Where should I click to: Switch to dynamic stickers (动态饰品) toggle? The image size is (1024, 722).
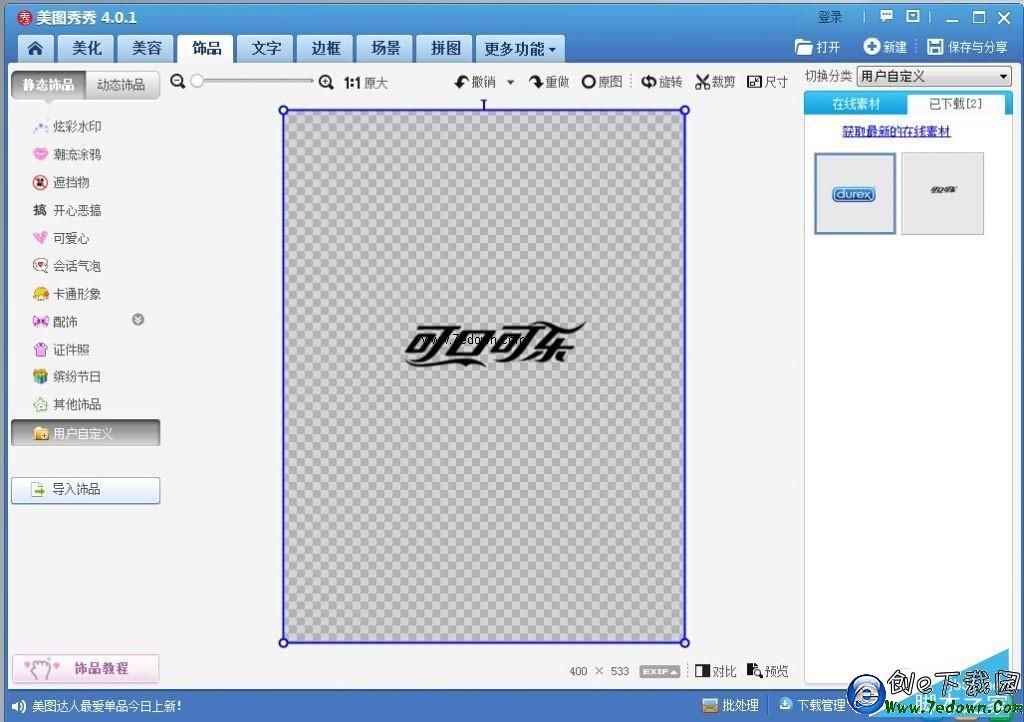[121, 85]
